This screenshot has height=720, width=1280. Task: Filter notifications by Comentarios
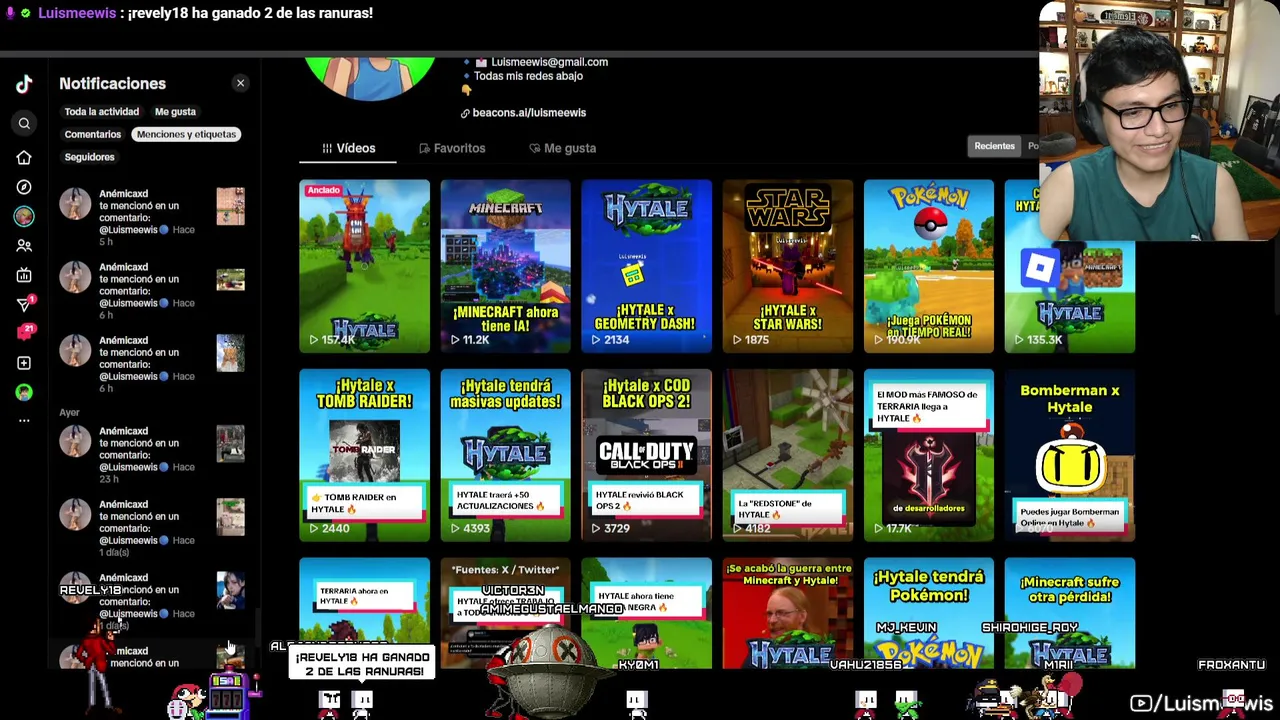[93, 134]
